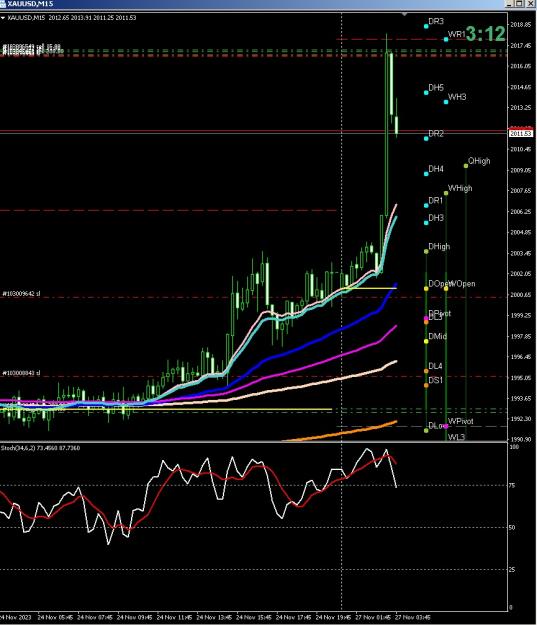Click the OHLC values 2012.65 2013.91 2011.25 2011.53

pos(92,18)
